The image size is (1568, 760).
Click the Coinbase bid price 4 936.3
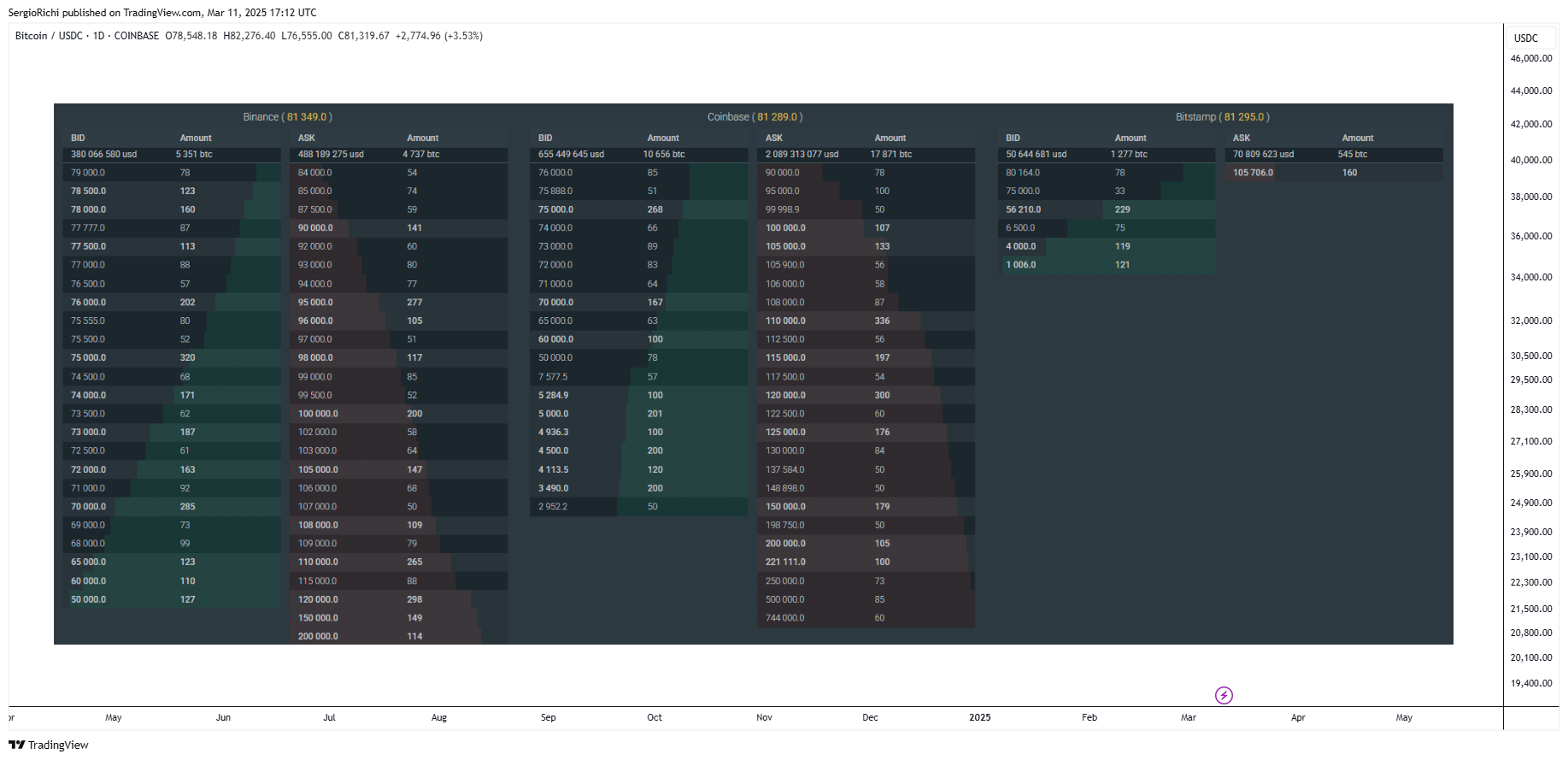tap(553, 433)
